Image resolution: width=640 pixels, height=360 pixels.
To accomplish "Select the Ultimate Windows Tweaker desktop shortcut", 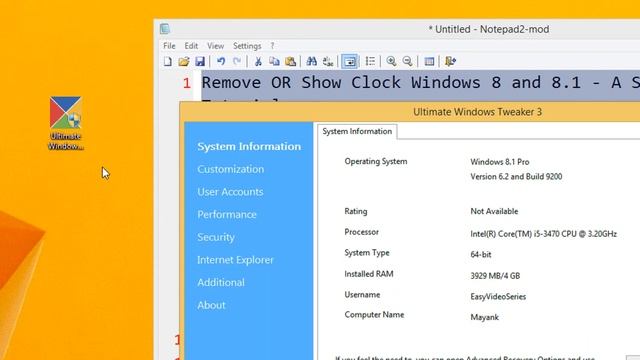I will (65, 123).
